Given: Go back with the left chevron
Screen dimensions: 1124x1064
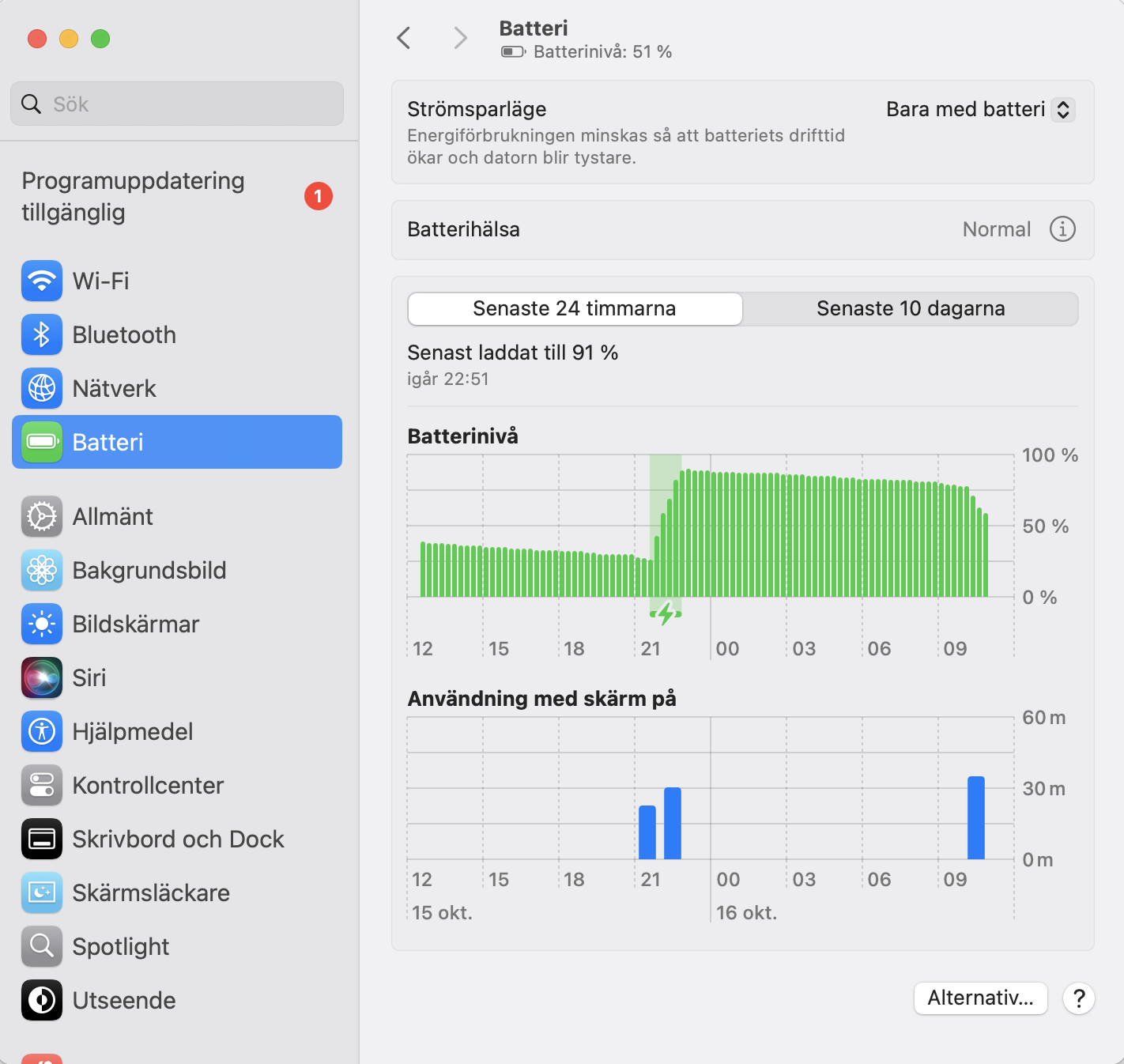Looking at the screenshot, I should tap(404, 38).
